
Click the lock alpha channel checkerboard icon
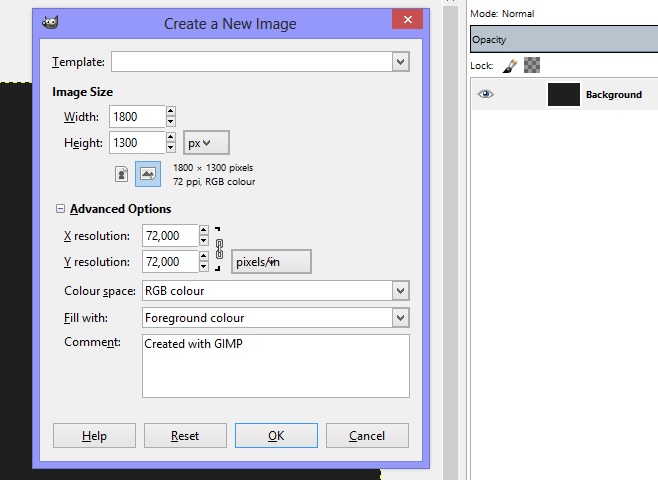click(532, 66)
